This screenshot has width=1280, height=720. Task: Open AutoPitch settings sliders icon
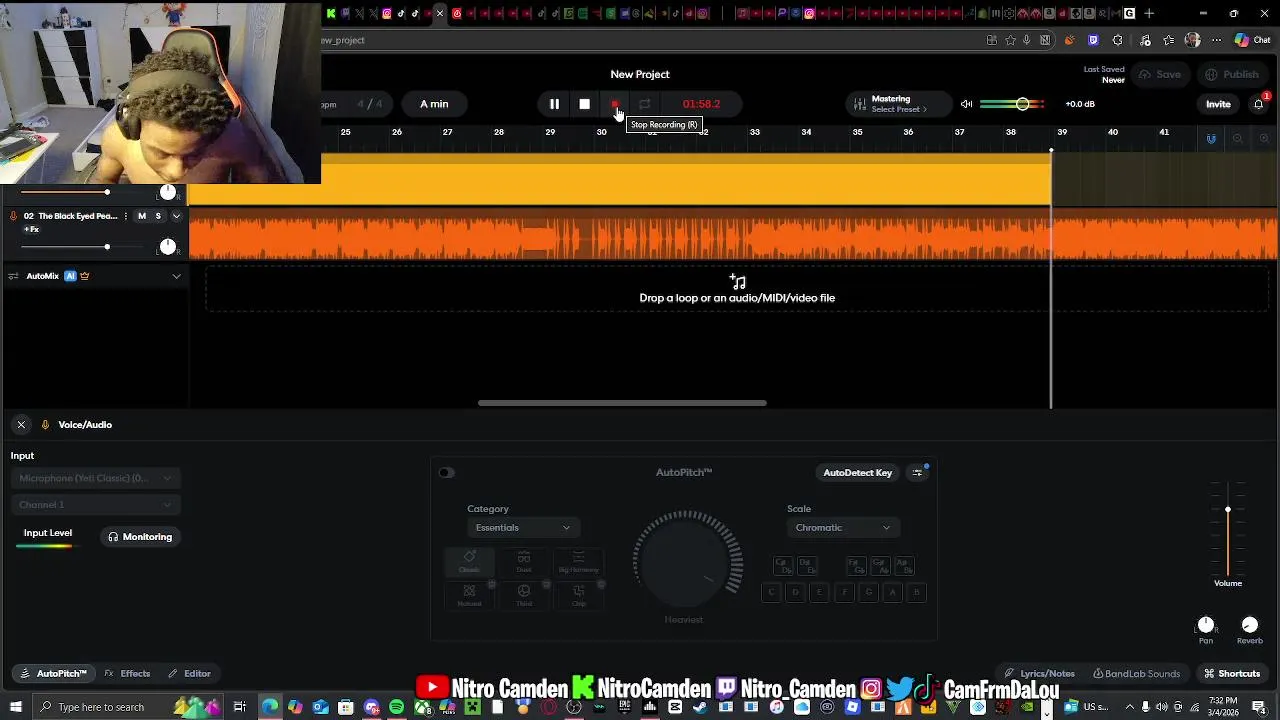[x=917, y=473]
